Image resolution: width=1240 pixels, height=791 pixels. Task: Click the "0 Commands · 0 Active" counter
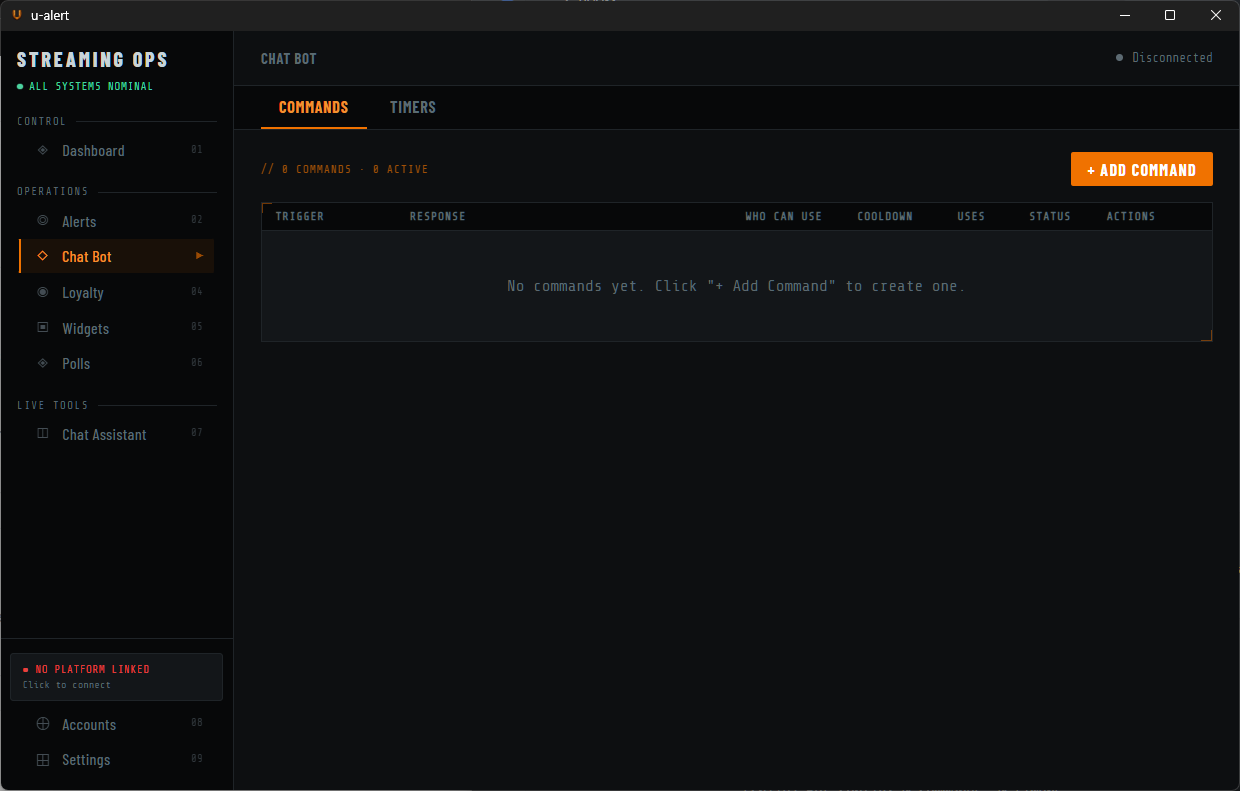point(345,169)
